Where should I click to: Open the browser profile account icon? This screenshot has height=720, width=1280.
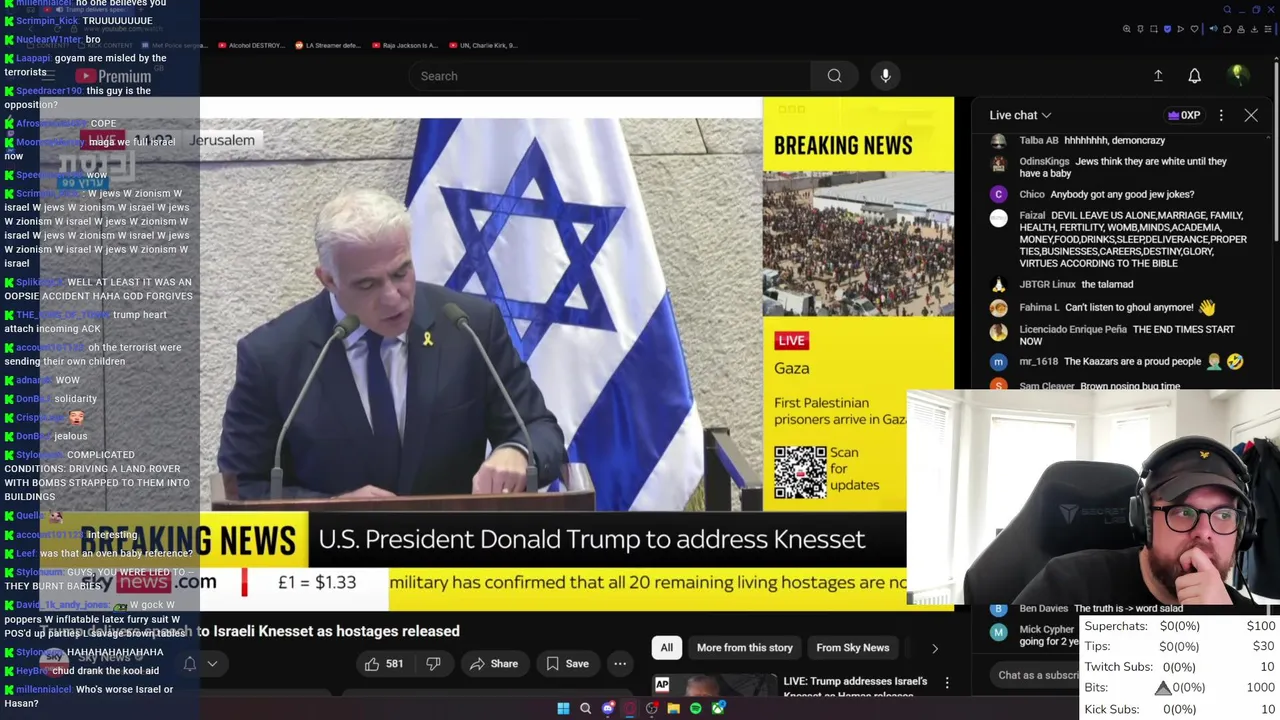click(x=1241, y=29)
